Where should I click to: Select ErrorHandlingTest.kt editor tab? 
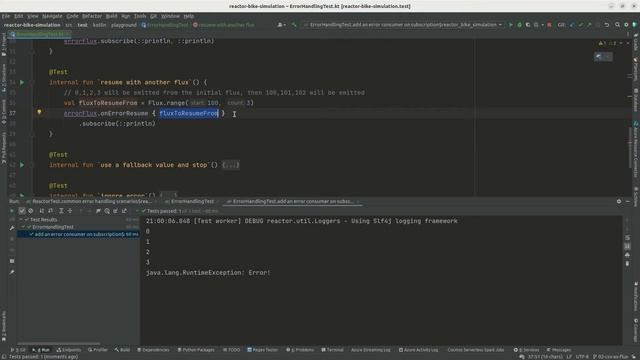tap(40, 34)
